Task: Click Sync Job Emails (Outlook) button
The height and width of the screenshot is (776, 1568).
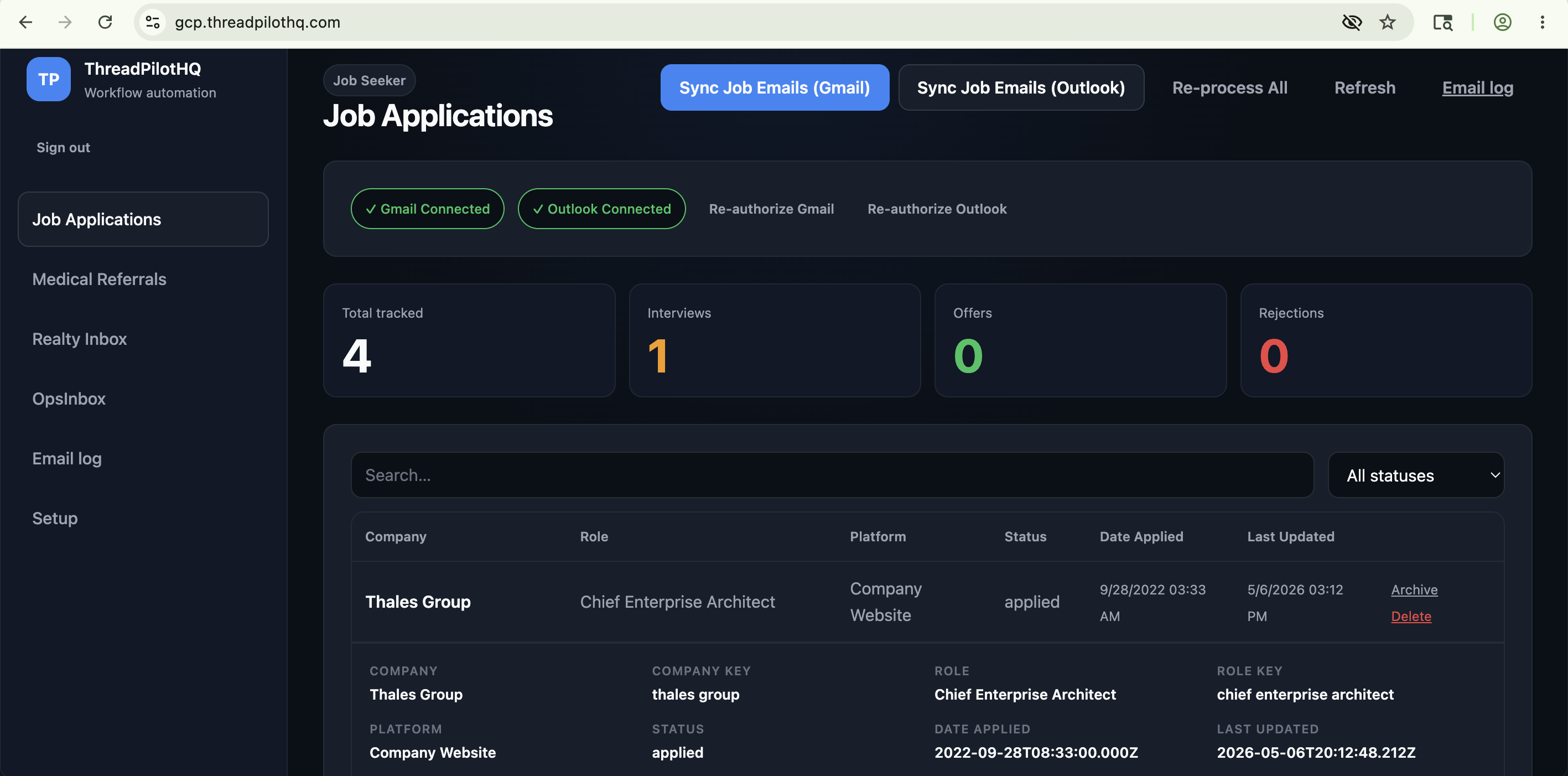Action: (1021, 87)
